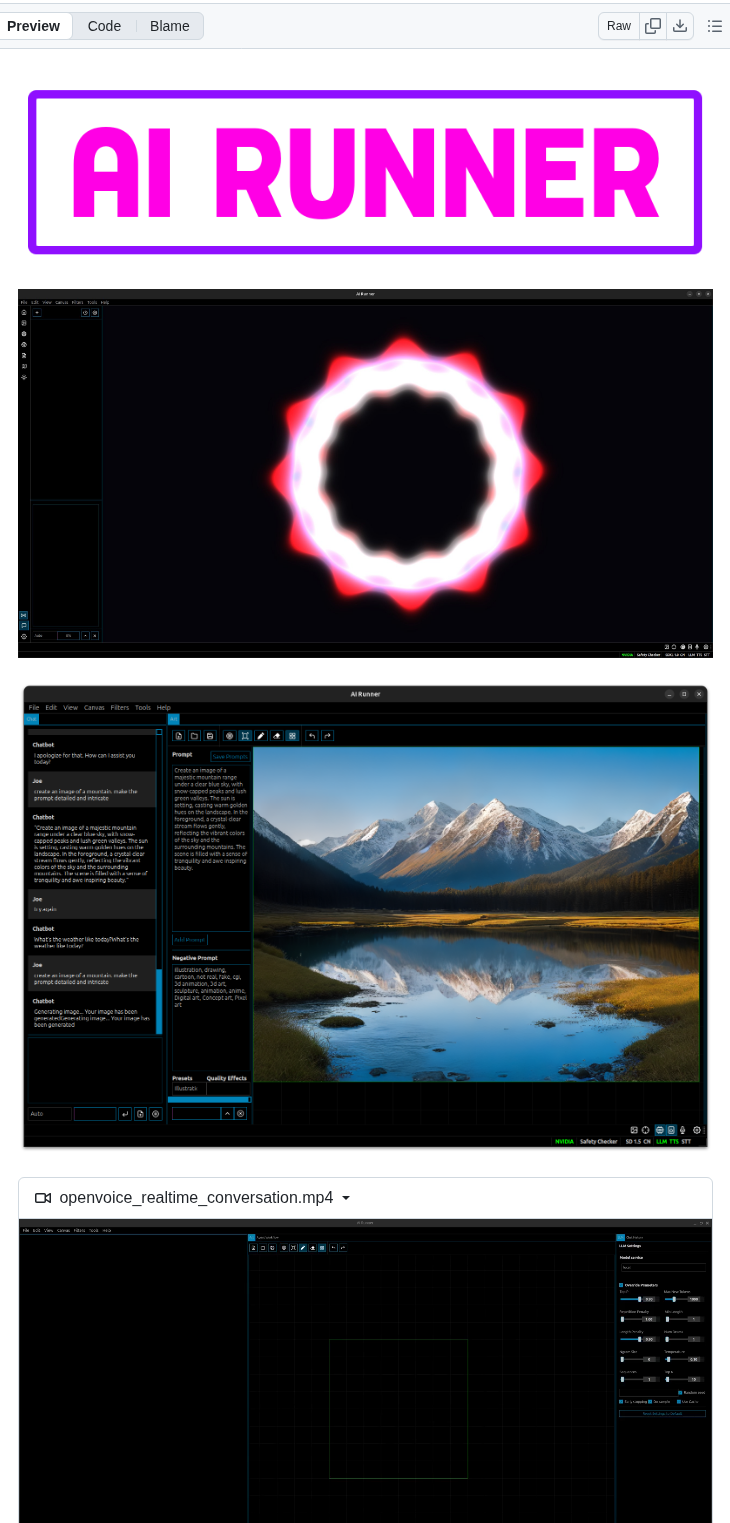Click the Raw button
Screen dimensions: 730x1523
pos(618,26)
